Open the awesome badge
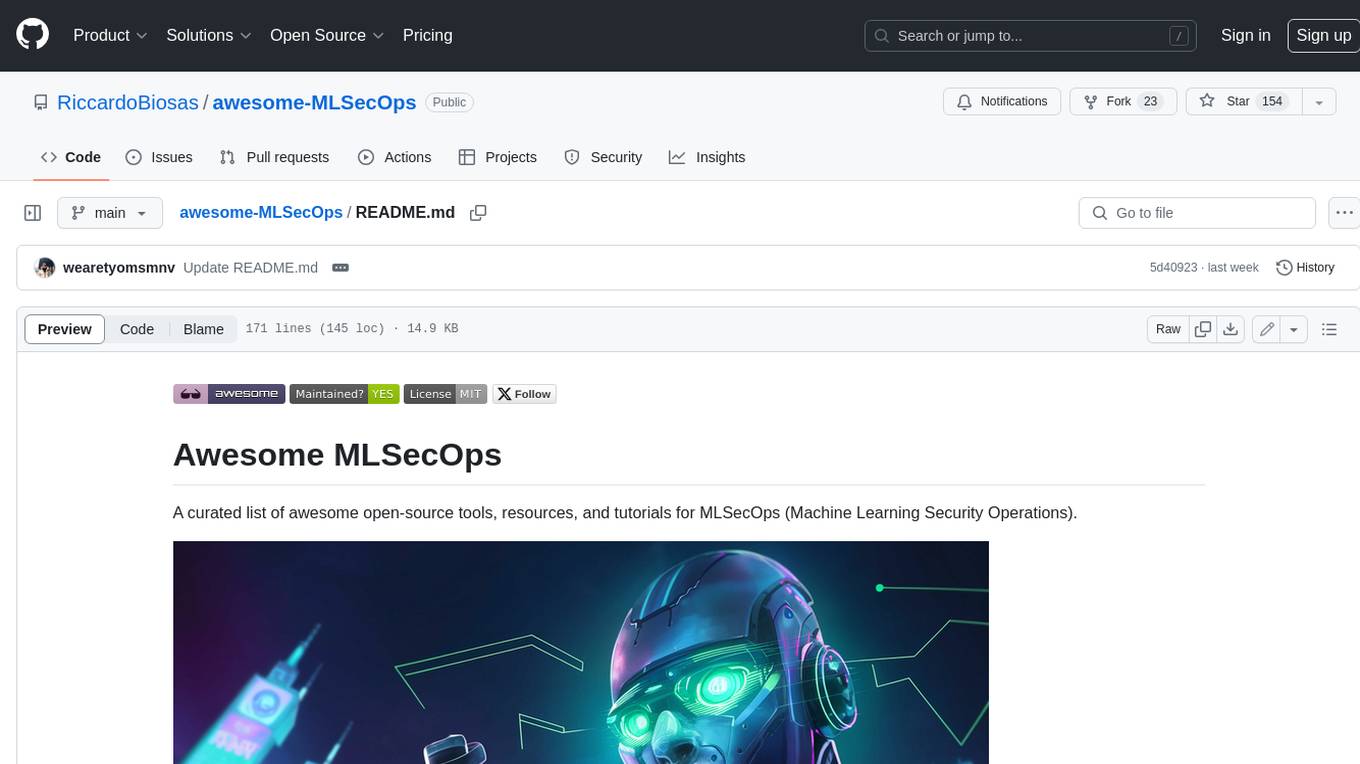Image resolution: width=1360 pixels, height=764 pixels. click(229, 394)
